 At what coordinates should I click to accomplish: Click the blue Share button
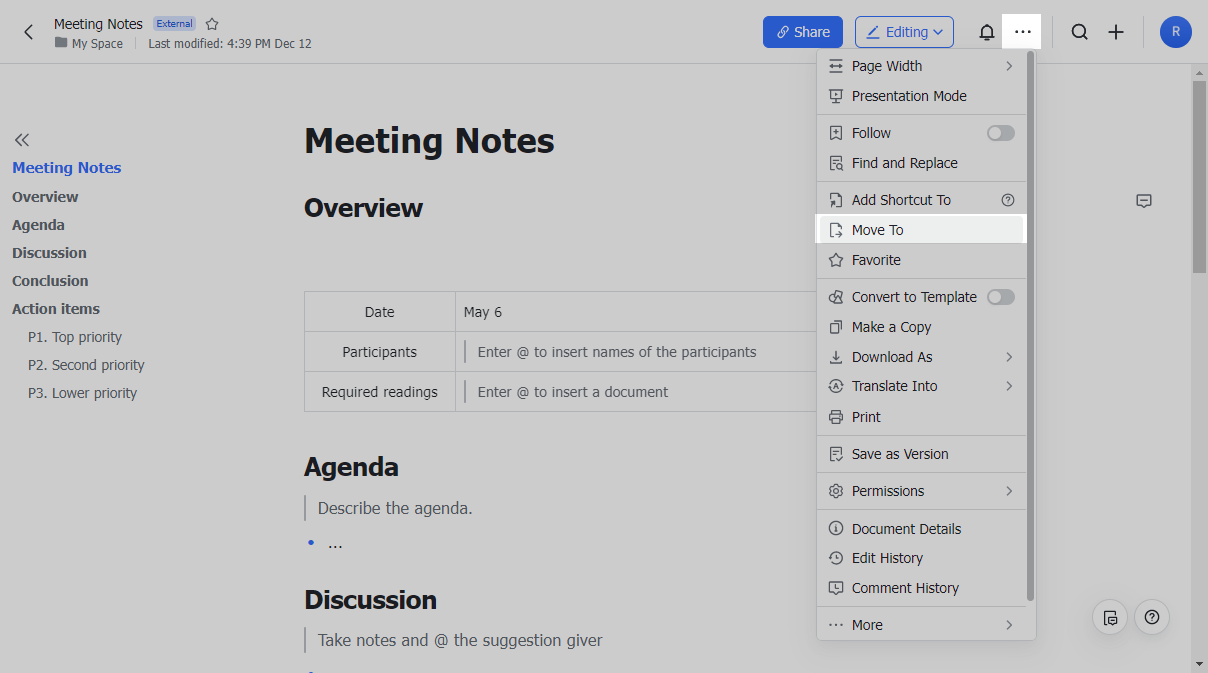802,32
